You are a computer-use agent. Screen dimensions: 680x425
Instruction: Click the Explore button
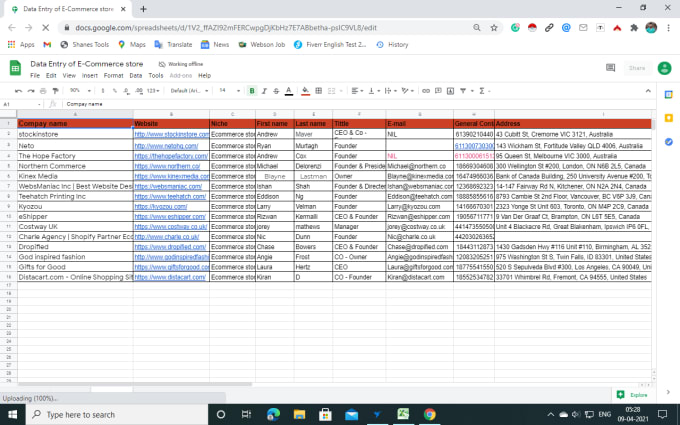633,395
